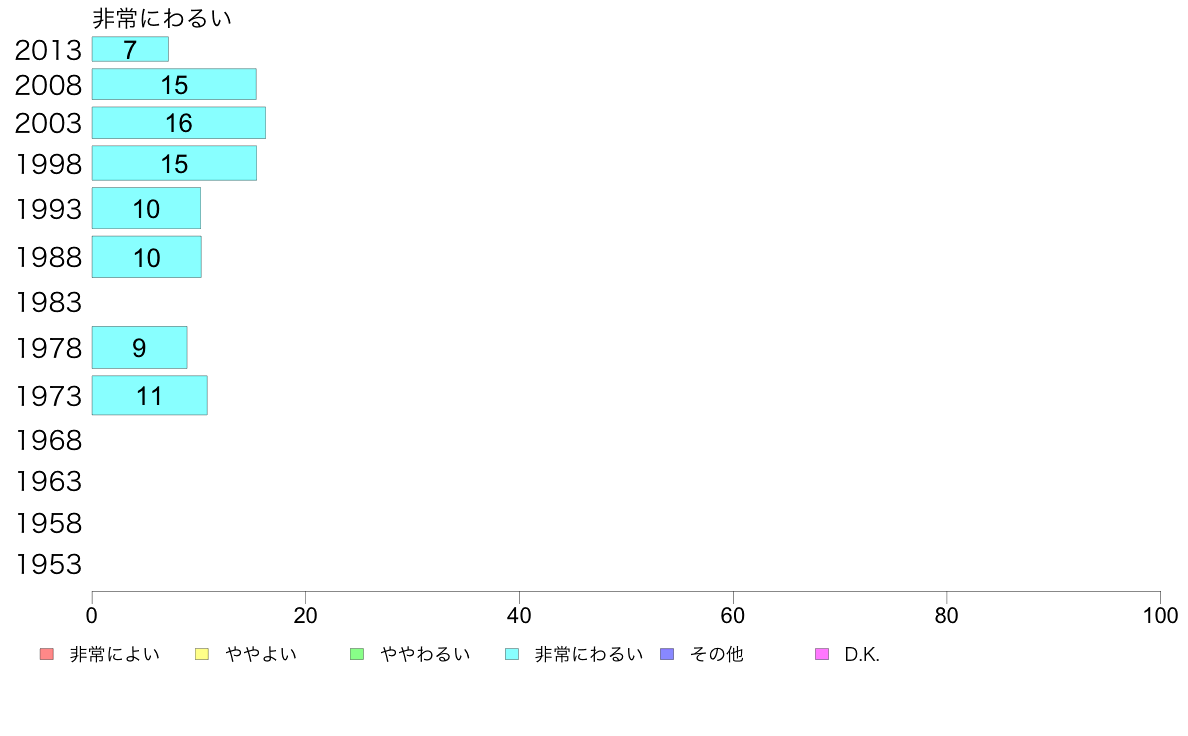Click the 40 axis tick label

click(519, 615)
